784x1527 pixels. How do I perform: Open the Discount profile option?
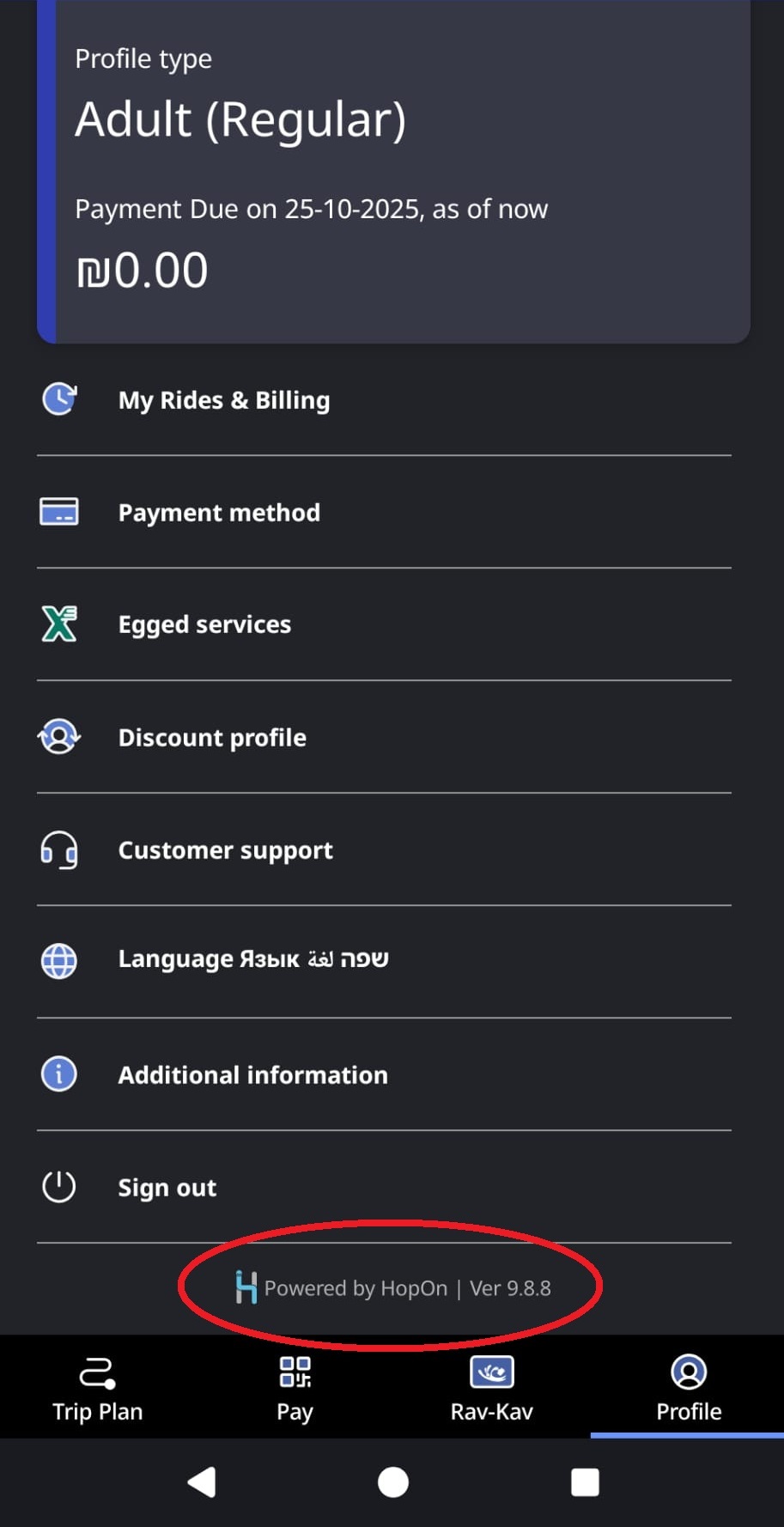(x=212, y=738)
